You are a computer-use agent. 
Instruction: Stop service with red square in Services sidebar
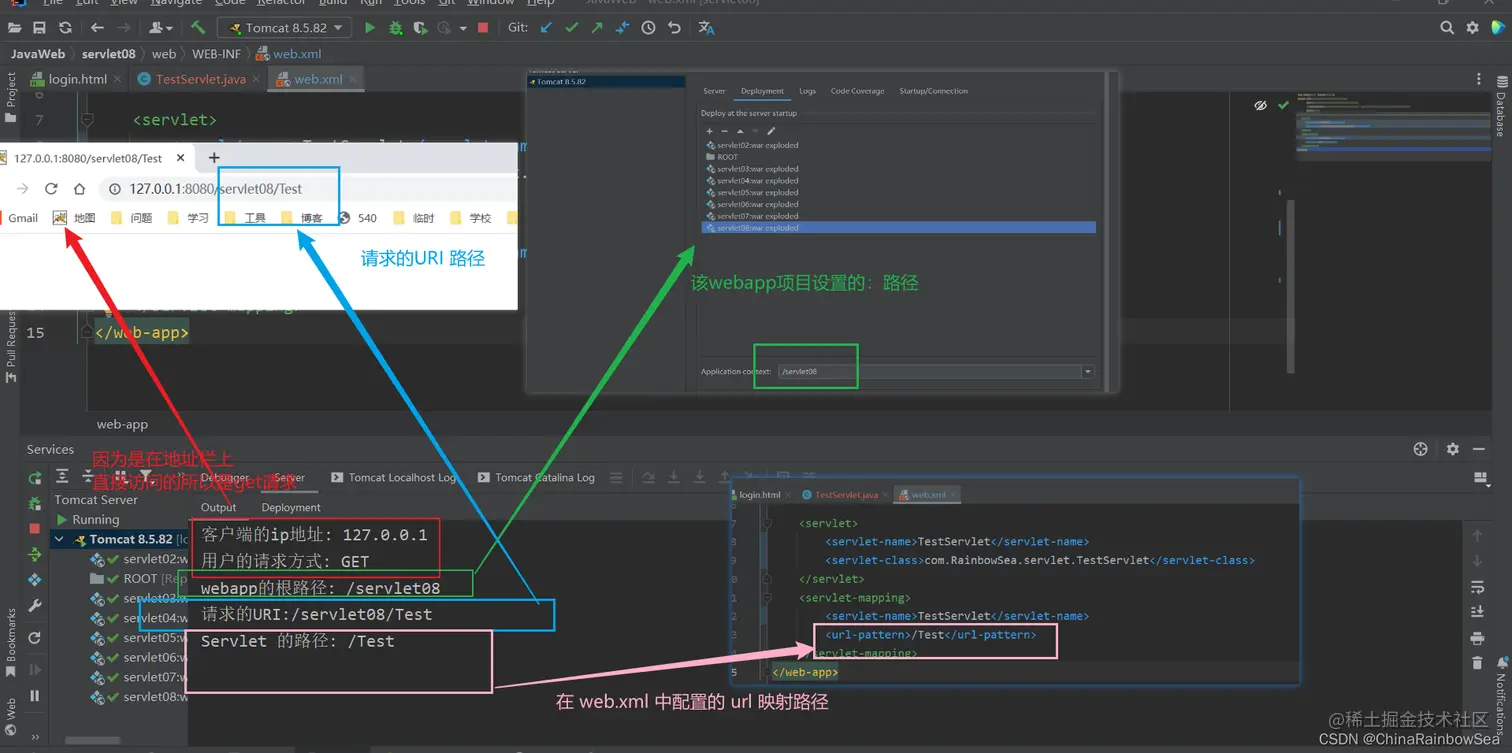[35, 528]
